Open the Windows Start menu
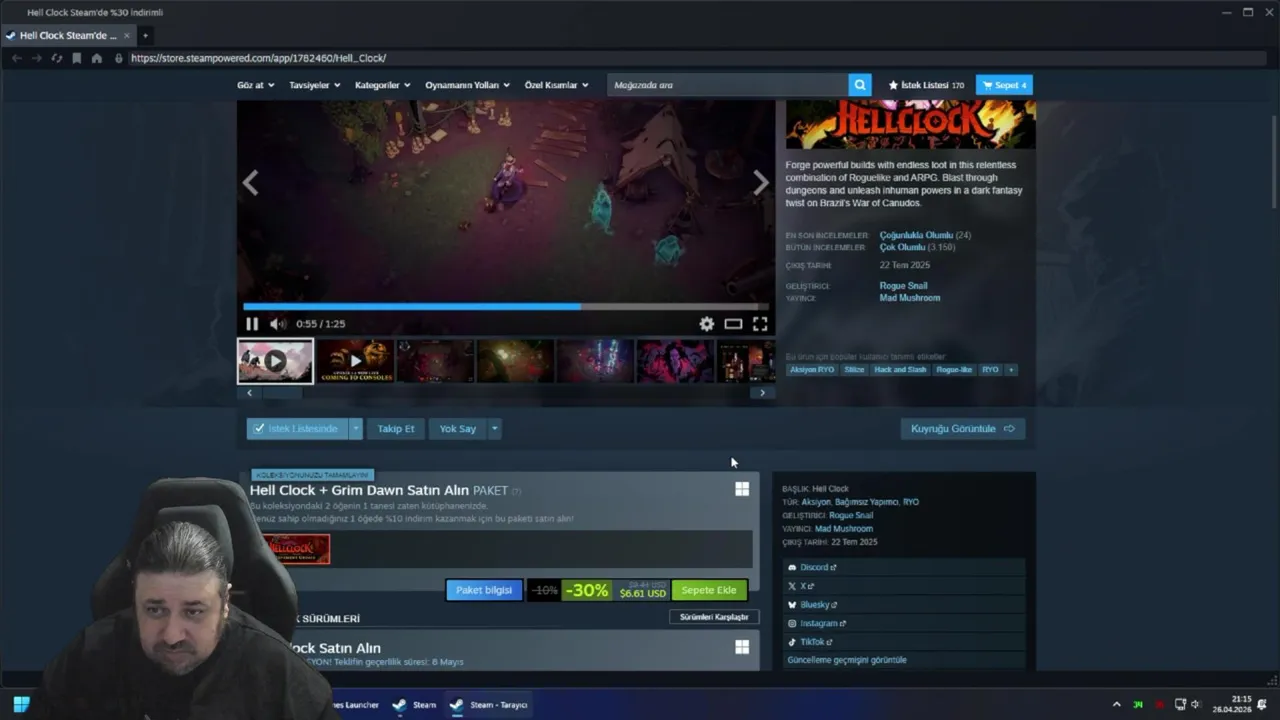 pyautogui.click(x=21, y=704)
